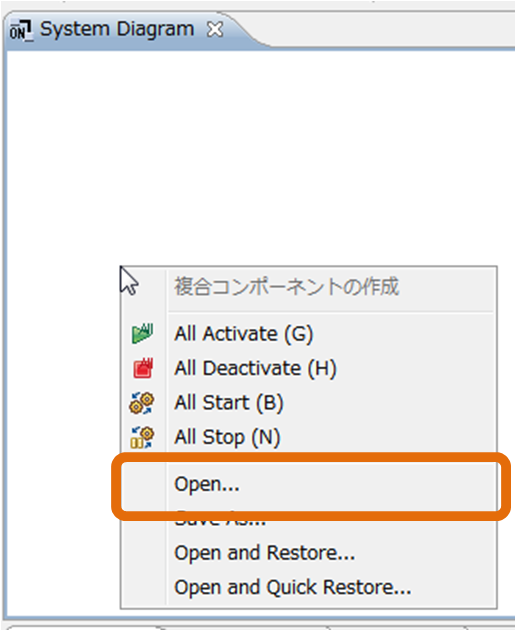Click the grayed 複合コンポーネントの作成 entry
The width and height of the screenshot is (516, 631).
[309, 287]
